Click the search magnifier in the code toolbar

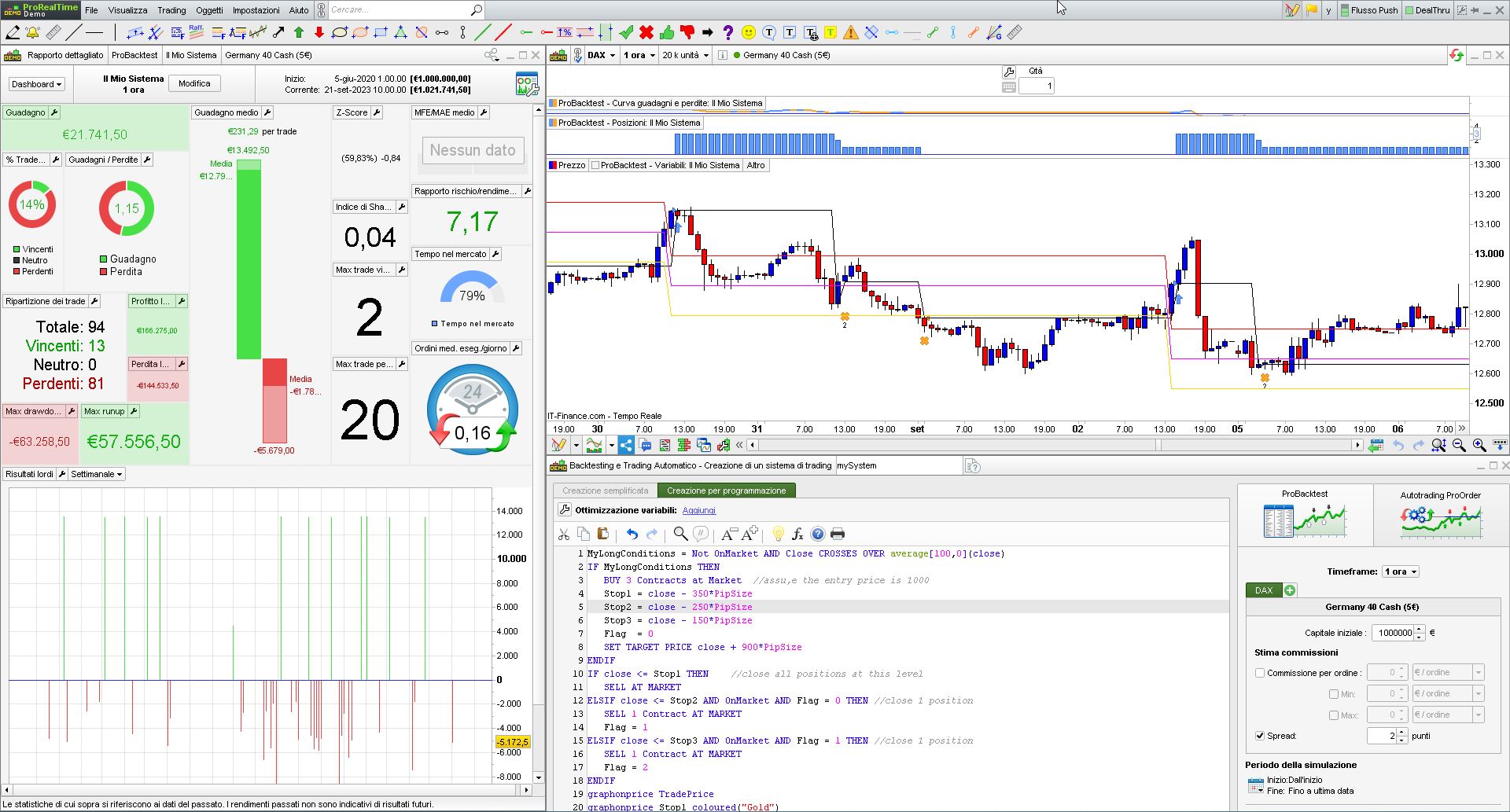point(680,535)
